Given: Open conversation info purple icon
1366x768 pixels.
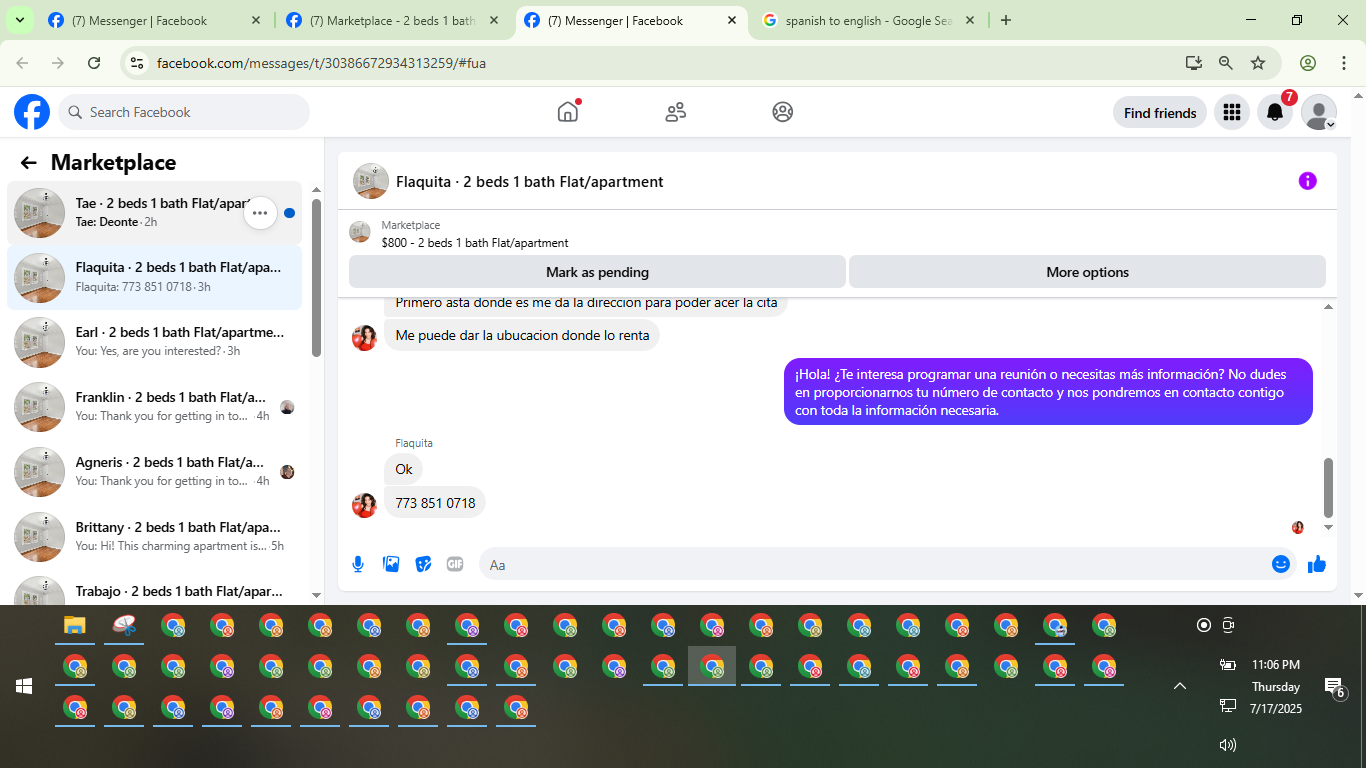Looking at the screenshot, I should coord(1308,181).
